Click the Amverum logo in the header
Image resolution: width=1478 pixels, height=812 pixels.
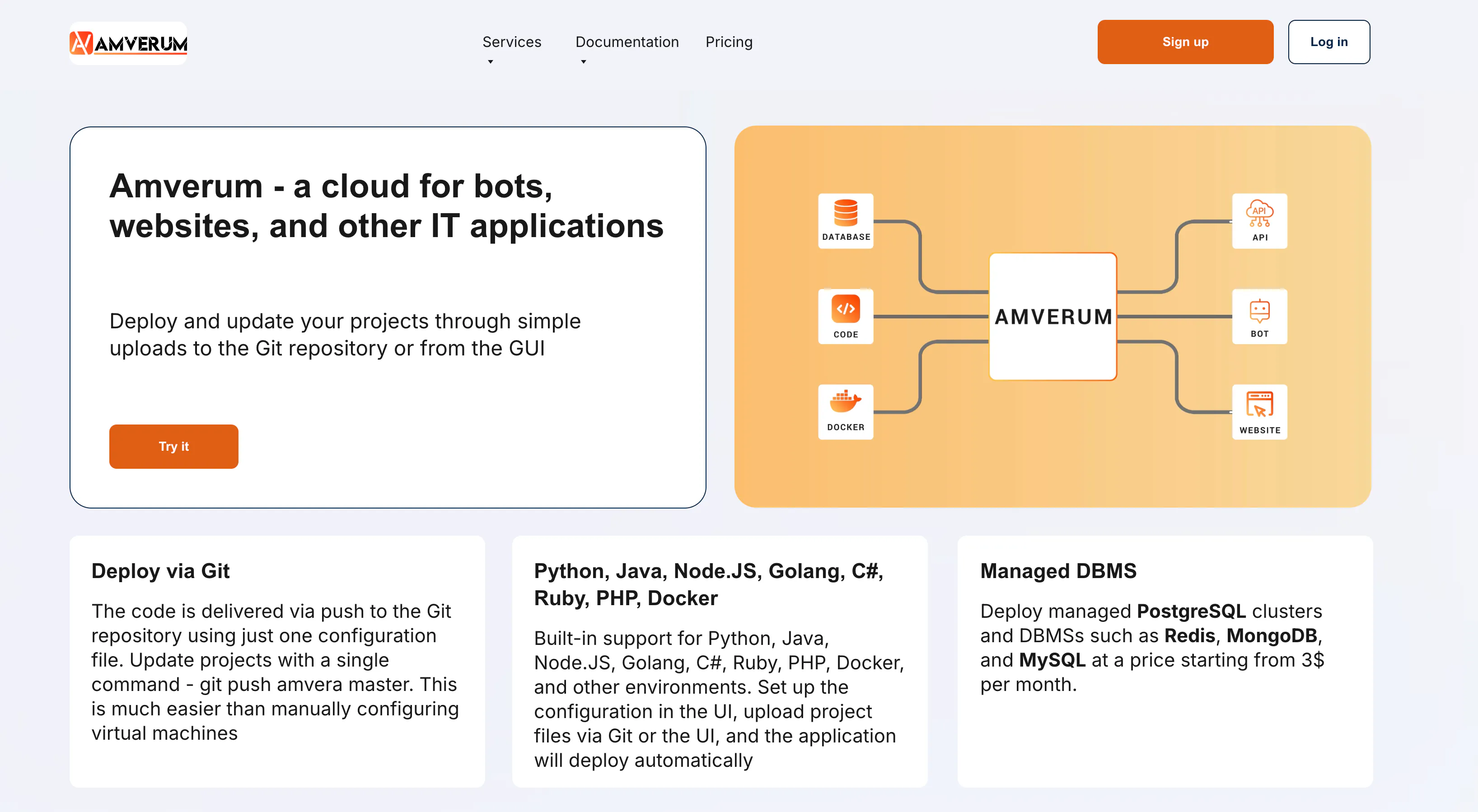click(x=128, y=43)
